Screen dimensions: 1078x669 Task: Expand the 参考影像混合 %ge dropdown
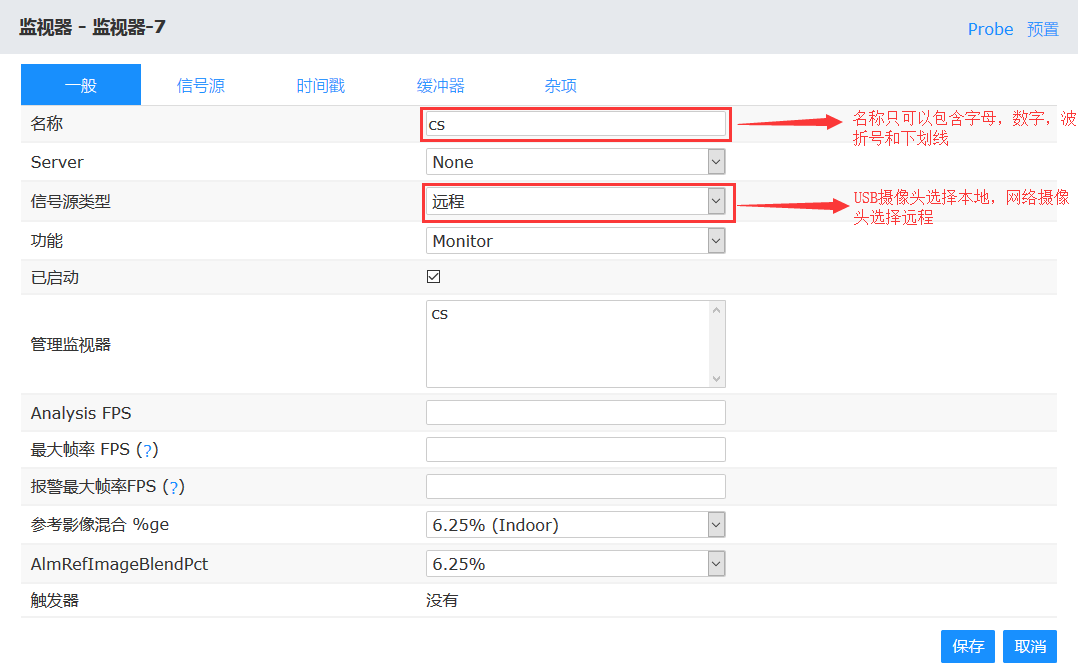click(x=575, y=525)
